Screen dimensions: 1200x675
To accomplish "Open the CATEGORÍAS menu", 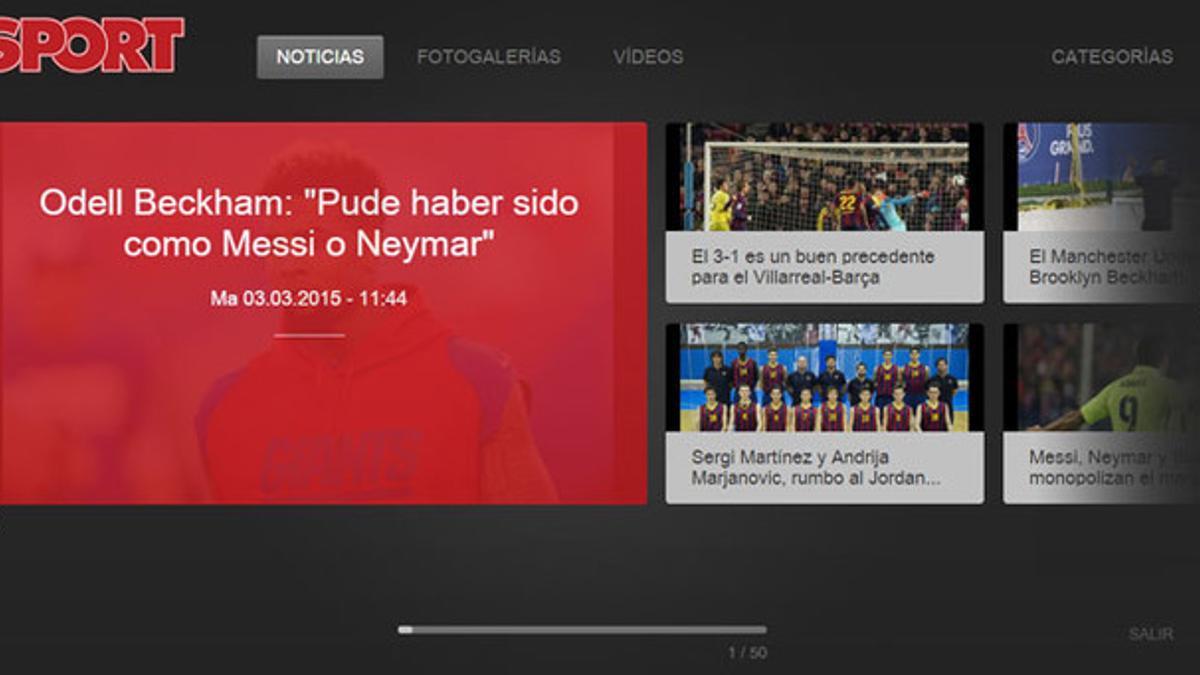I will coord(1112,58).
